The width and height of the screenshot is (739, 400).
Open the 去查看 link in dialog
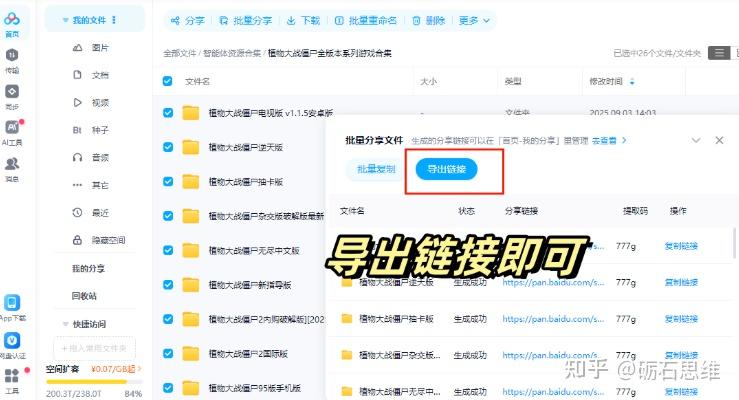609,140
